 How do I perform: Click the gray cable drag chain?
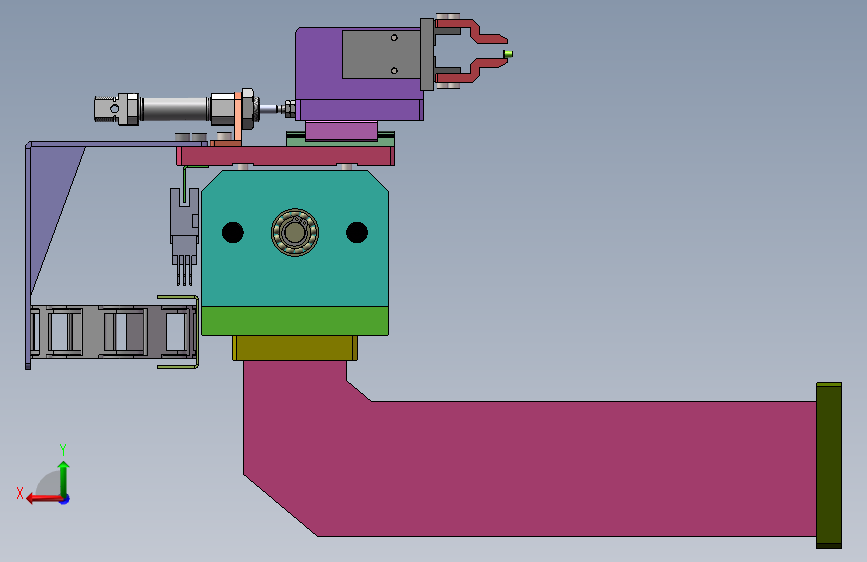113,331
